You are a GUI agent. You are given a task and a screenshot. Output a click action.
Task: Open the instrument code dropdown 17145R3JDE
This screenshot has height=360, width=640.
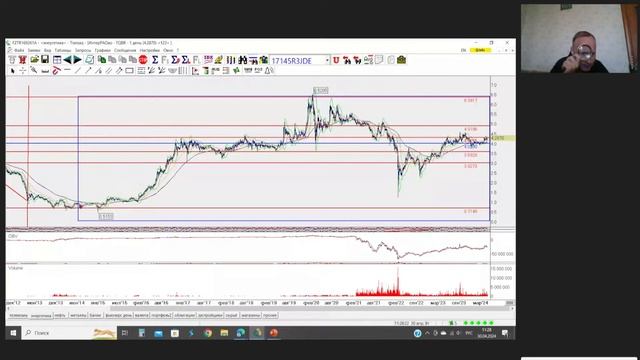point(327,60)
